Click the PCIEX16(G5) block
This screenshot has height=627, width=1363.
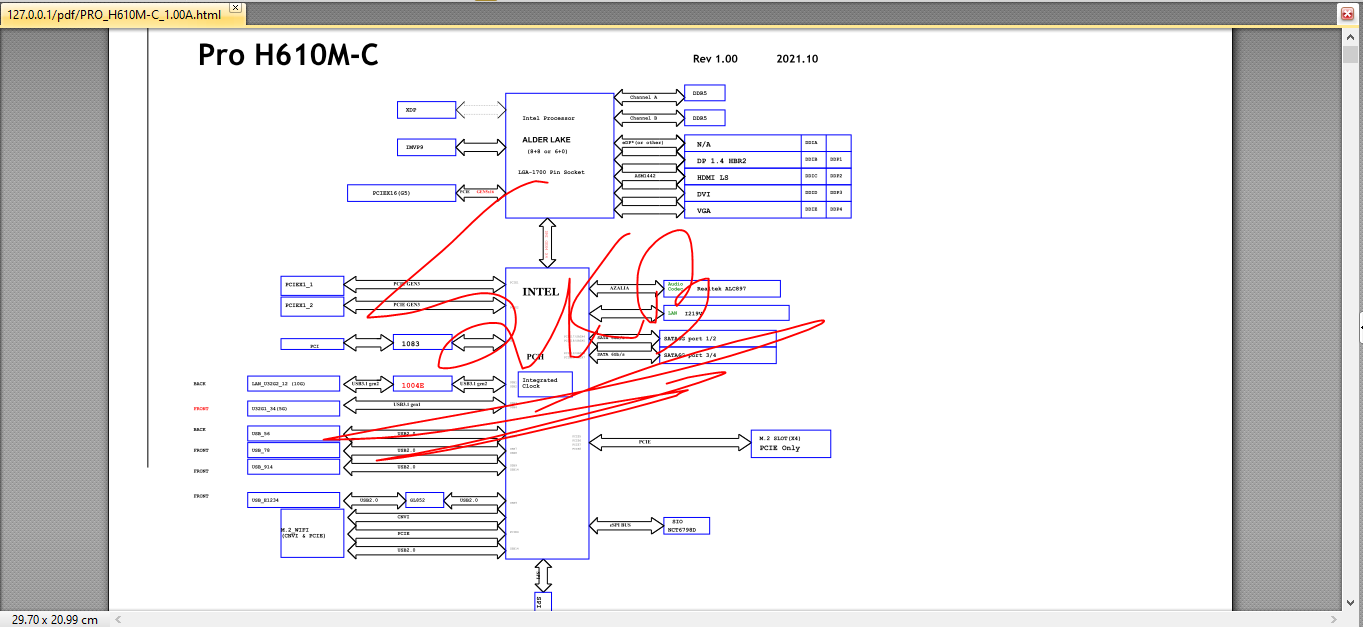(401, 193)
